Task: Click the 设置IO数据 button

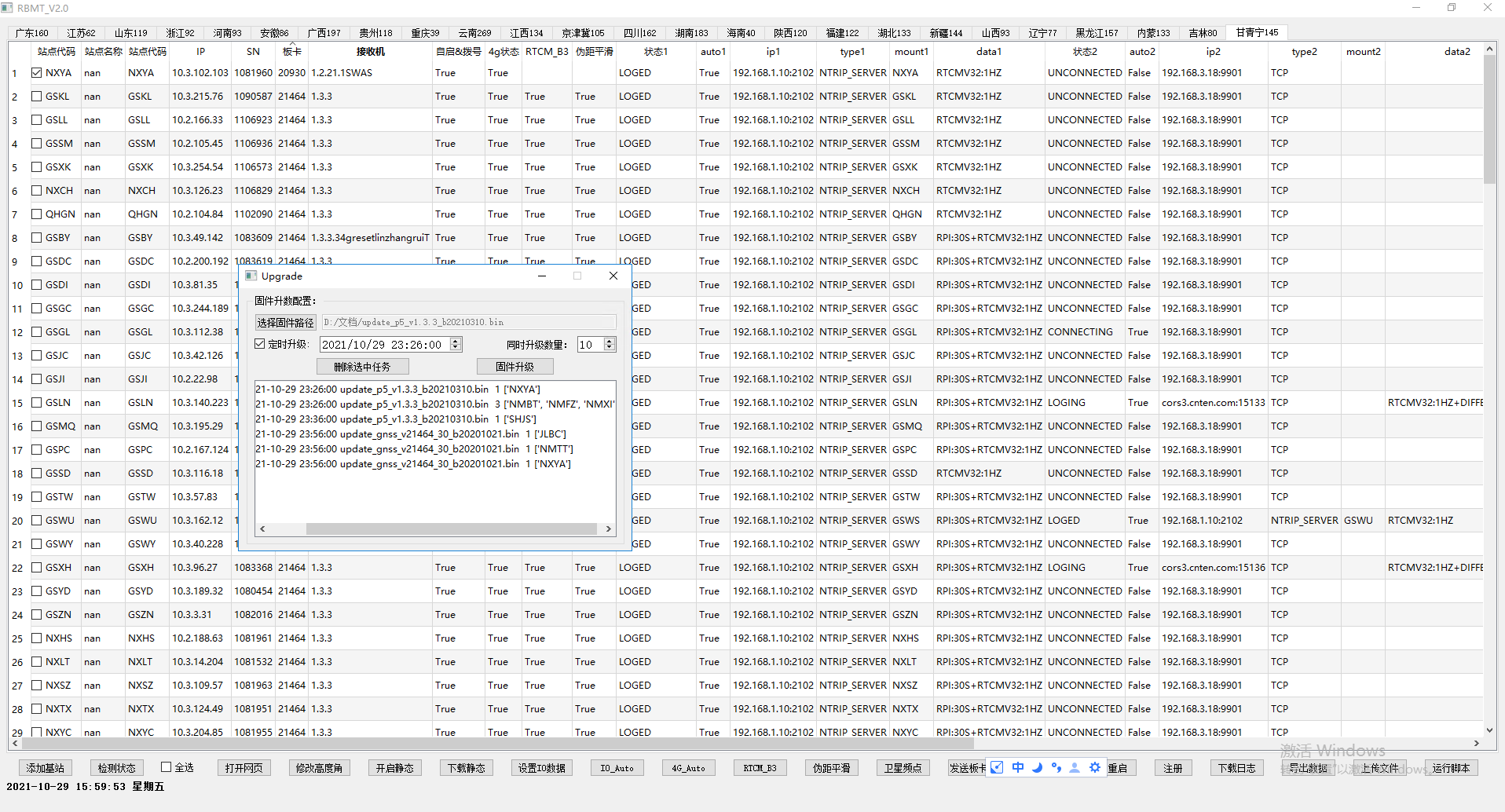Action: 542,768
